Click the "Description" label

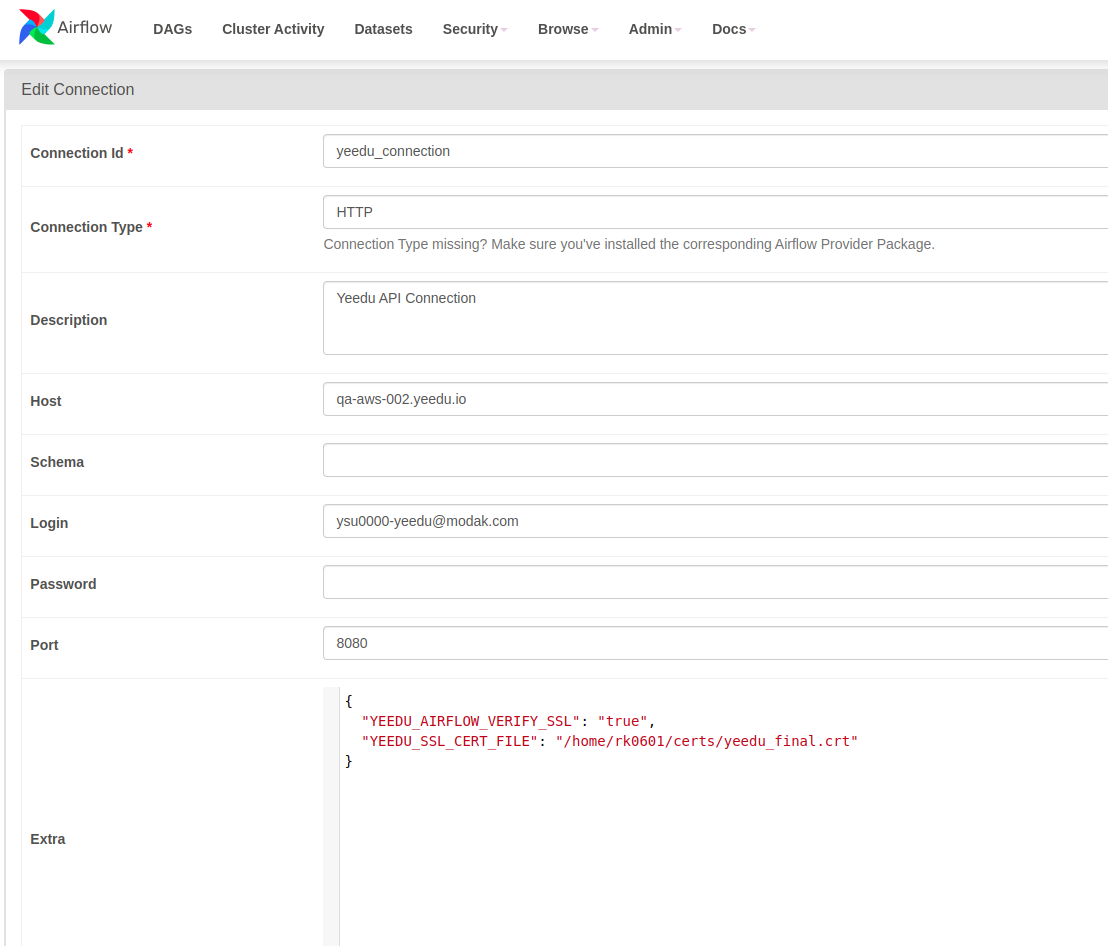point(69,320)
